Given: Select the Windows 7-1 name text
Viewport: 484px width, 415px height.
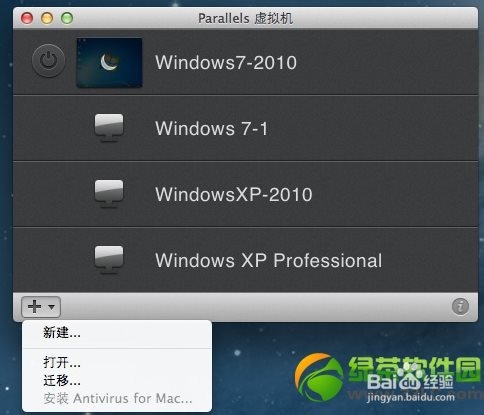Looking at the screenshot, I should pos(212,128).
